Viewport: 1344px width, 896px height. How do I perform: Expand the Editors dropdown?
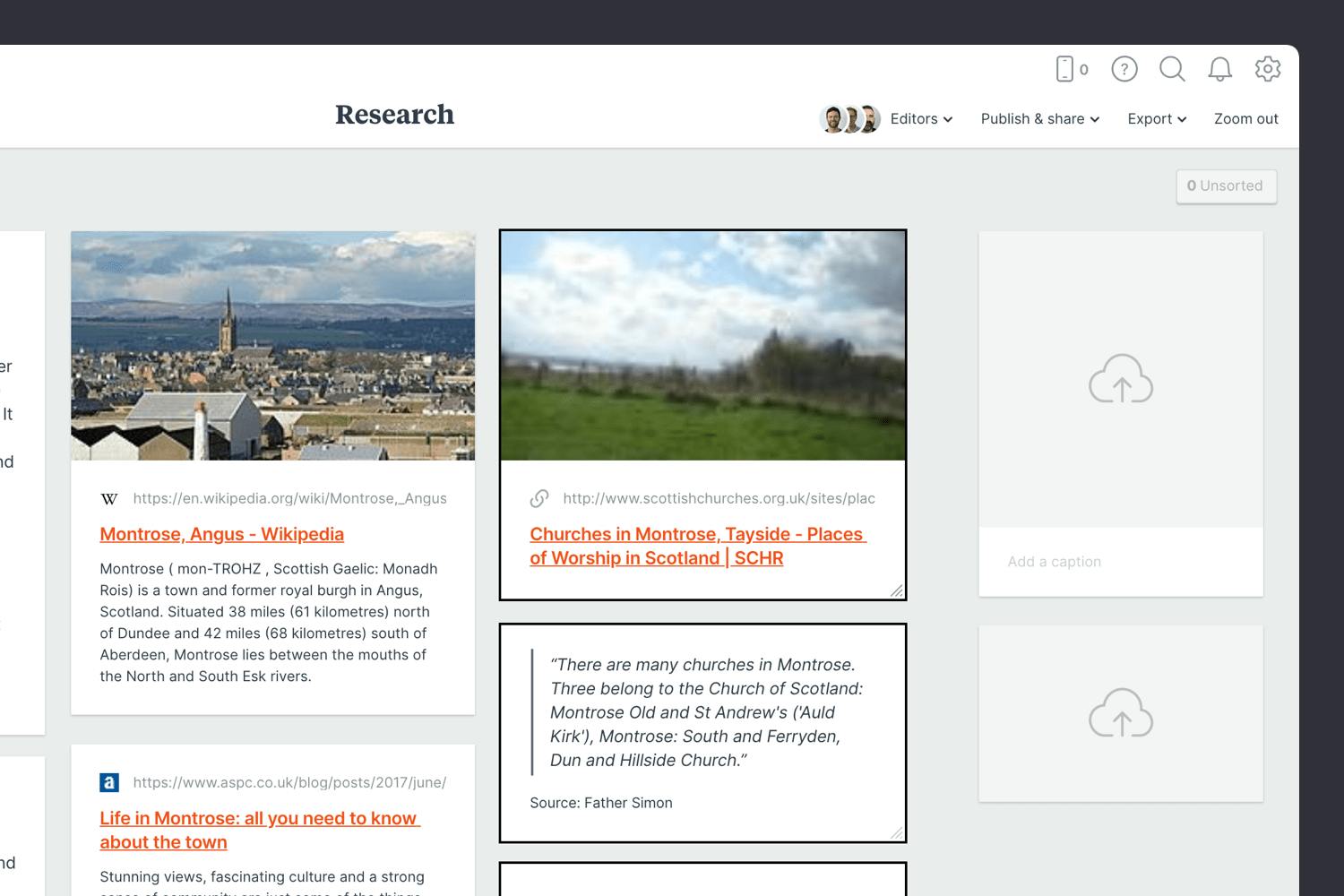[920, 118]
